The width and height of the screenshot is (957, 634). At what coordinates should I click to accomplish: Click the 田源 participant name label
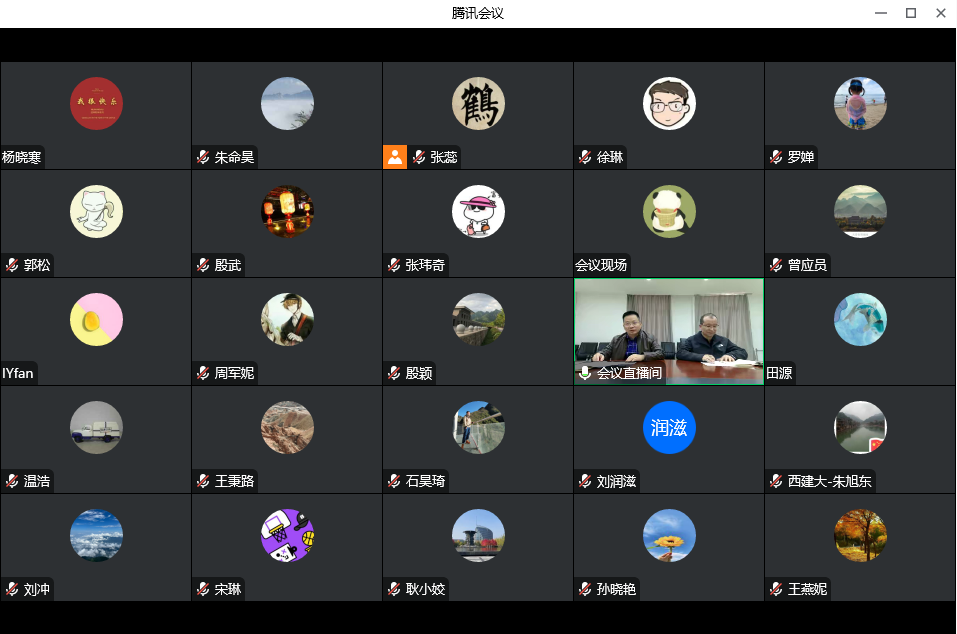779,373
